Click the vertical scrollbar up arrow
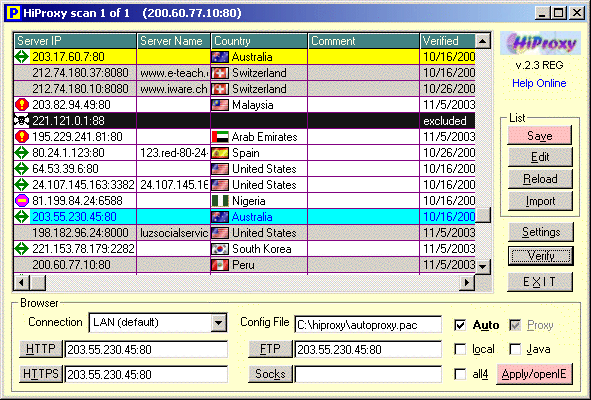This screenshot has height=400, width=591. coord(483,41)
